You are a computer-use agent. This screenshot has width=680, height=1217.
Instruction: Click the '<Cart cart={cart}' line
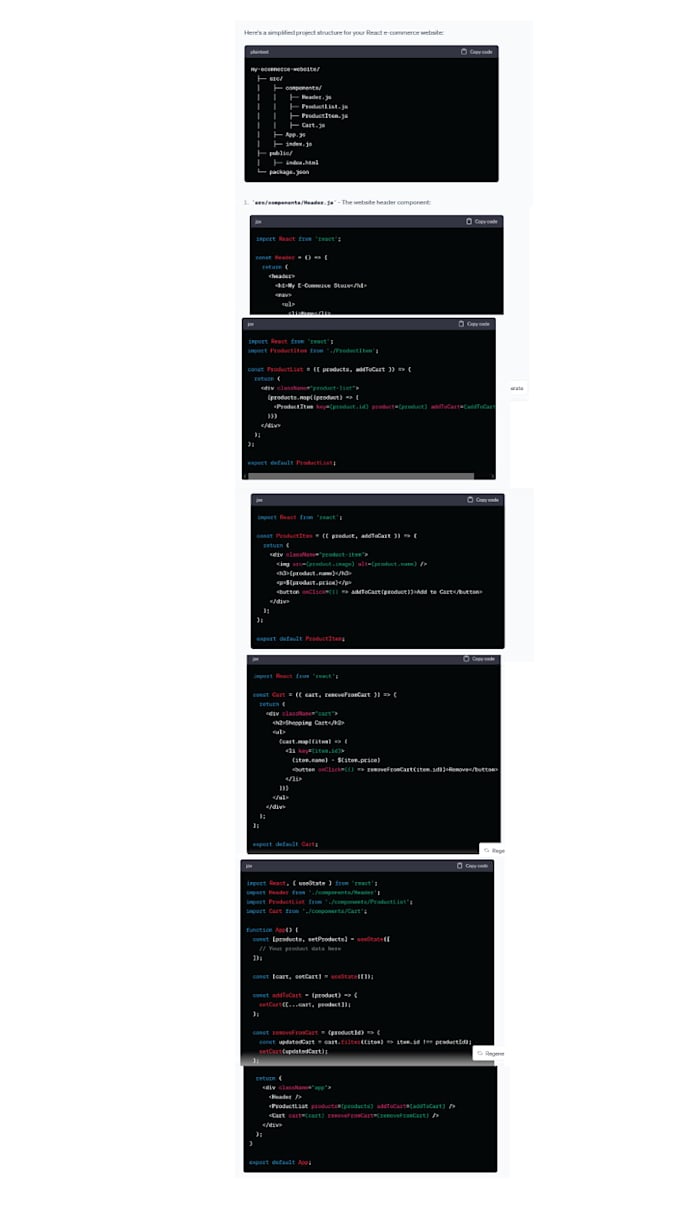354,1115
